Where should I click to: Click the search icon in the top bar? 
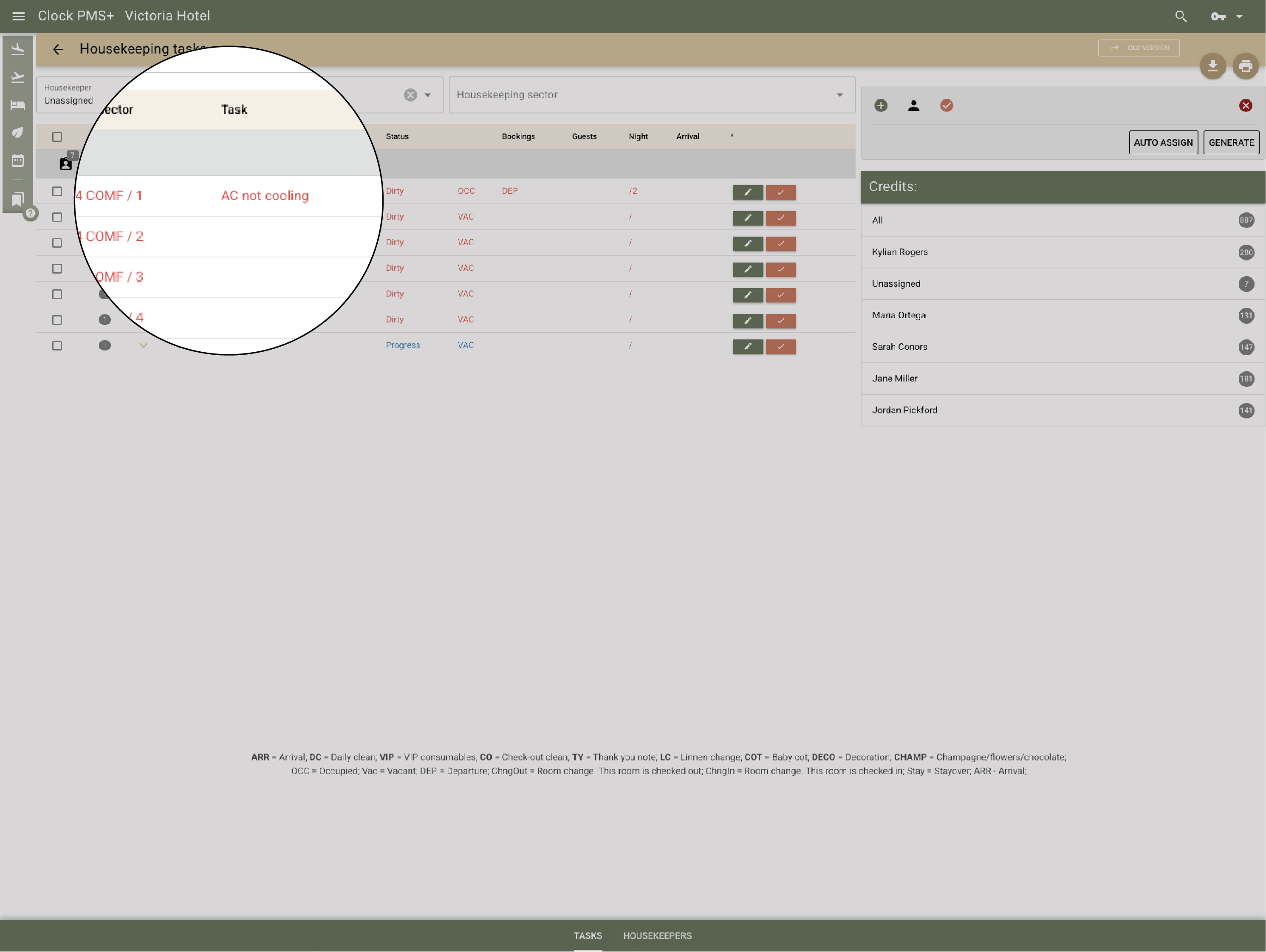point(1181,16)
